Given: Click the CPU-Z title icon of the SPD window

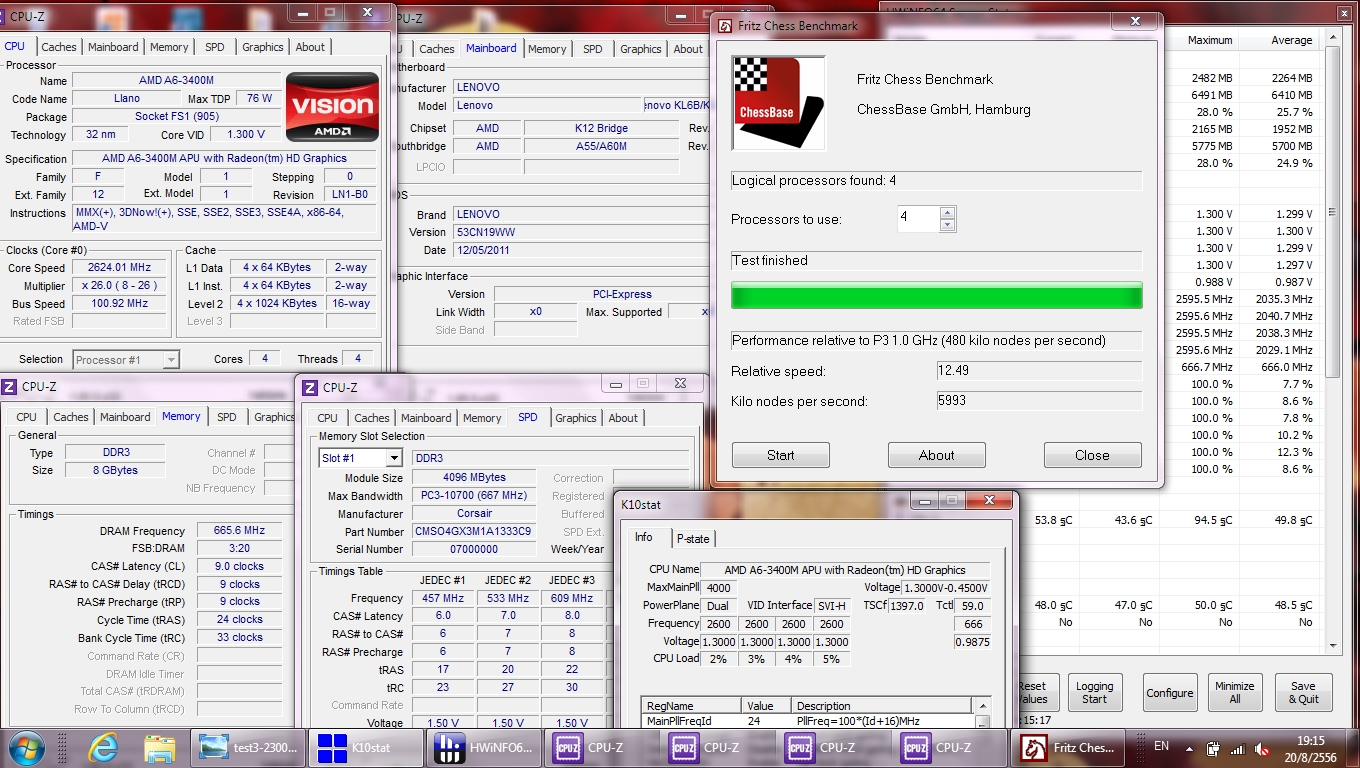Looking at the screenshot, I should [310, 388].
